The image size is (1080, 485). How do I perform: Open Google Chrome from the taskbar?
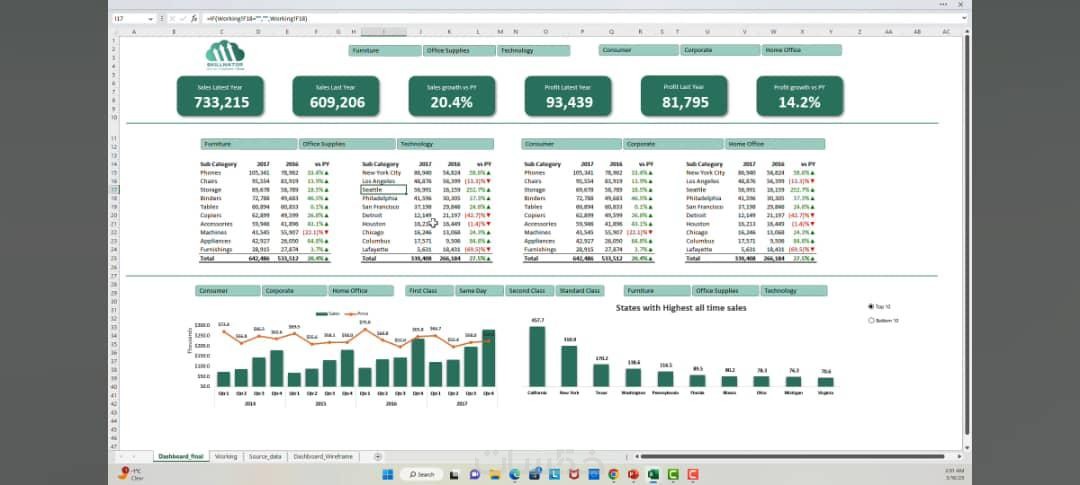coord(614,474)
